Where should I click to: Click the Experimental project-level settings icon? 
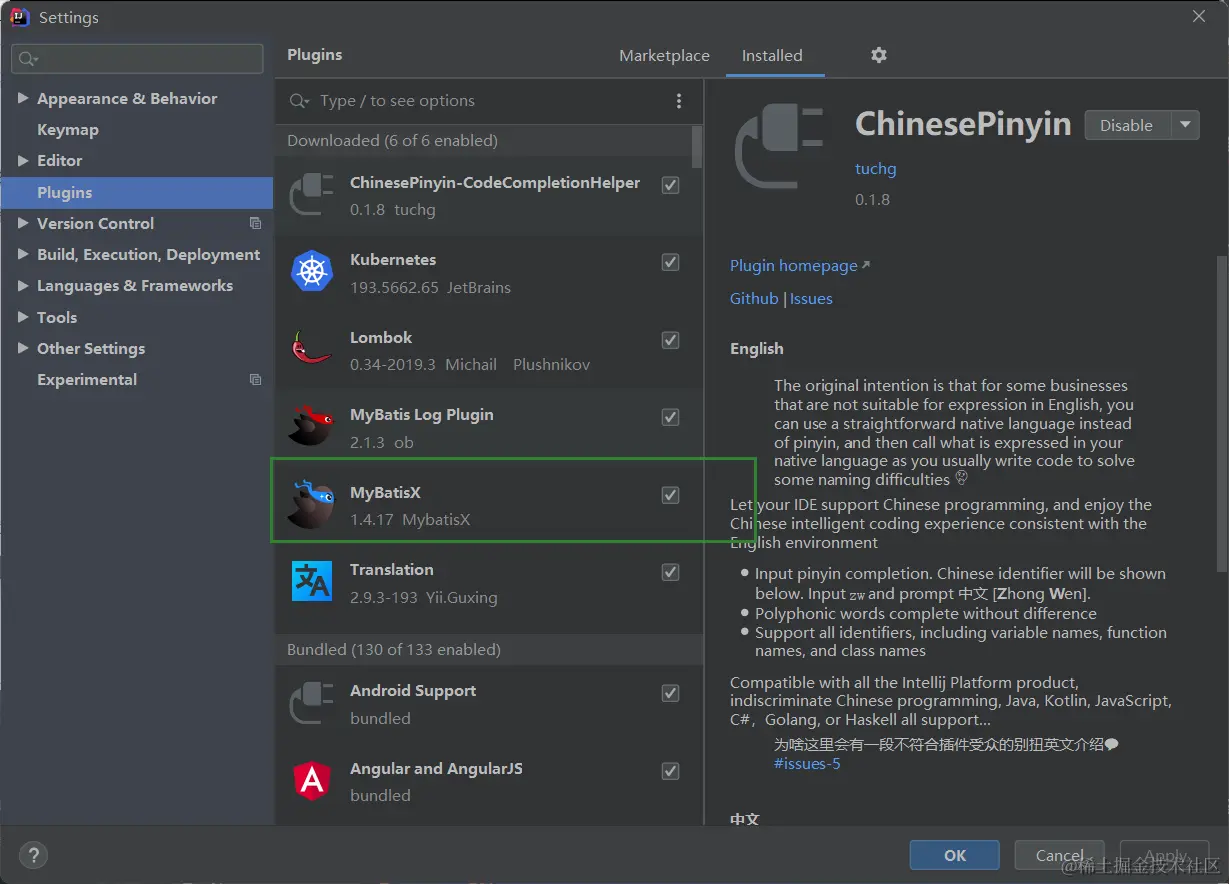click(255, 380)
